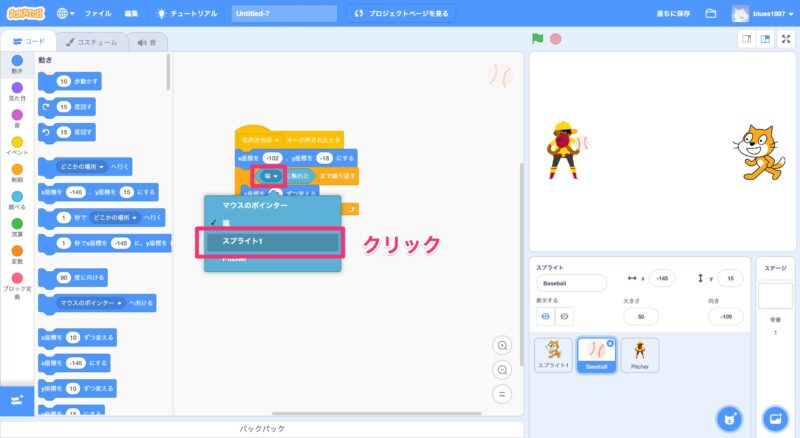Open the add extension button at bottom-left
The image size is (800, 438).
(x=17, y=399)
